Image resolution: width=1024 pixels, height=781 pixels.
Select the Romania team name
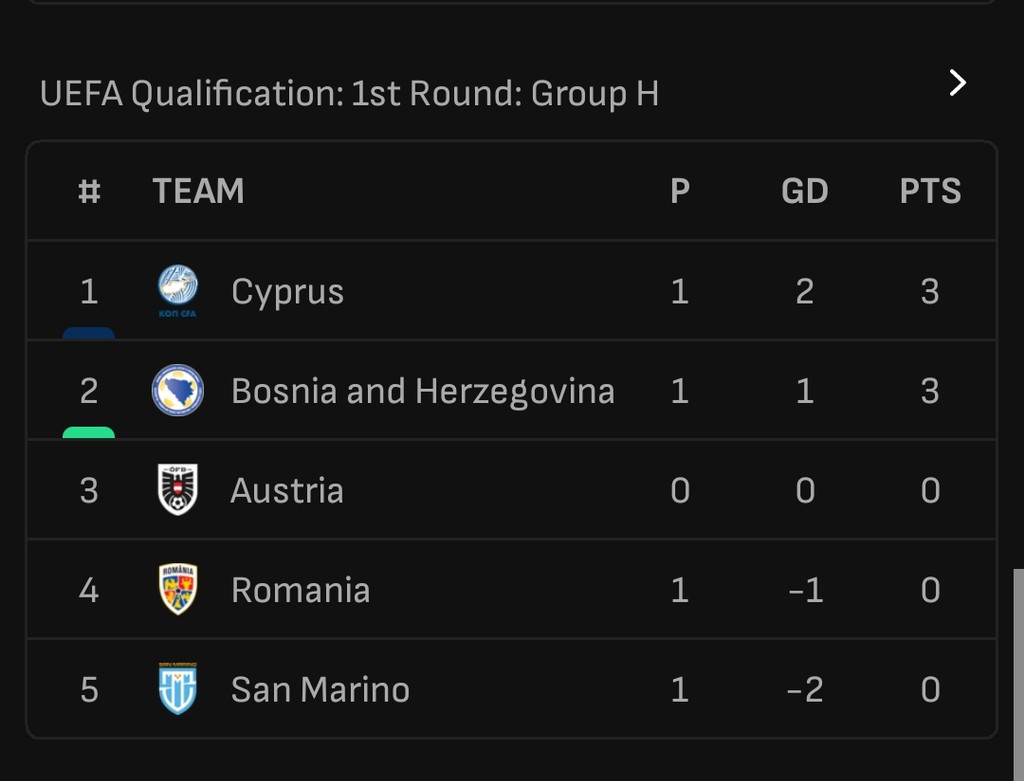click(300, 590)
